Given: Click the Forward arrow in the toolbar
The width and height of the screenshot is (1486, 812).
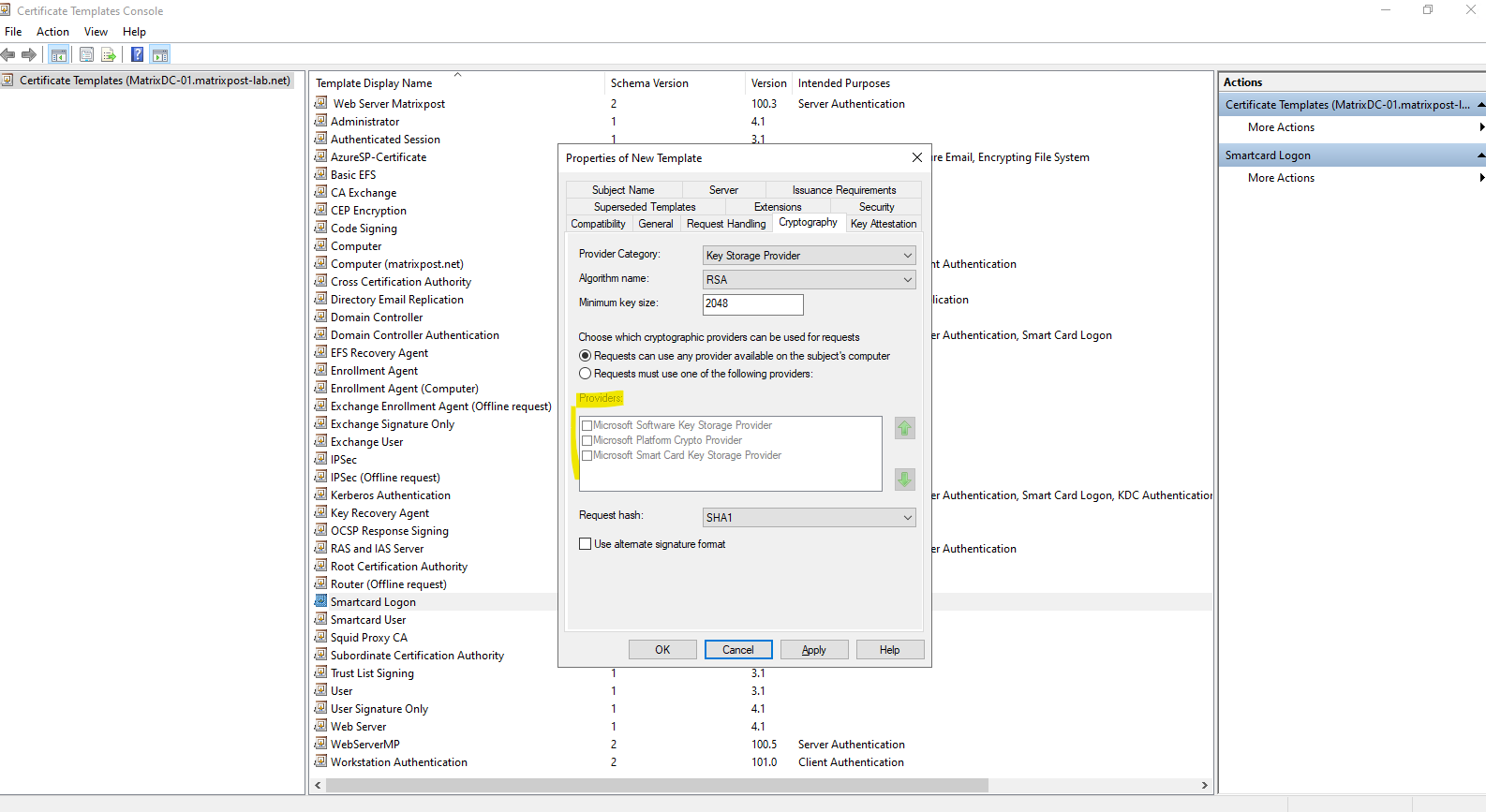Looking at the screenshot, I should tap(29, 54).
